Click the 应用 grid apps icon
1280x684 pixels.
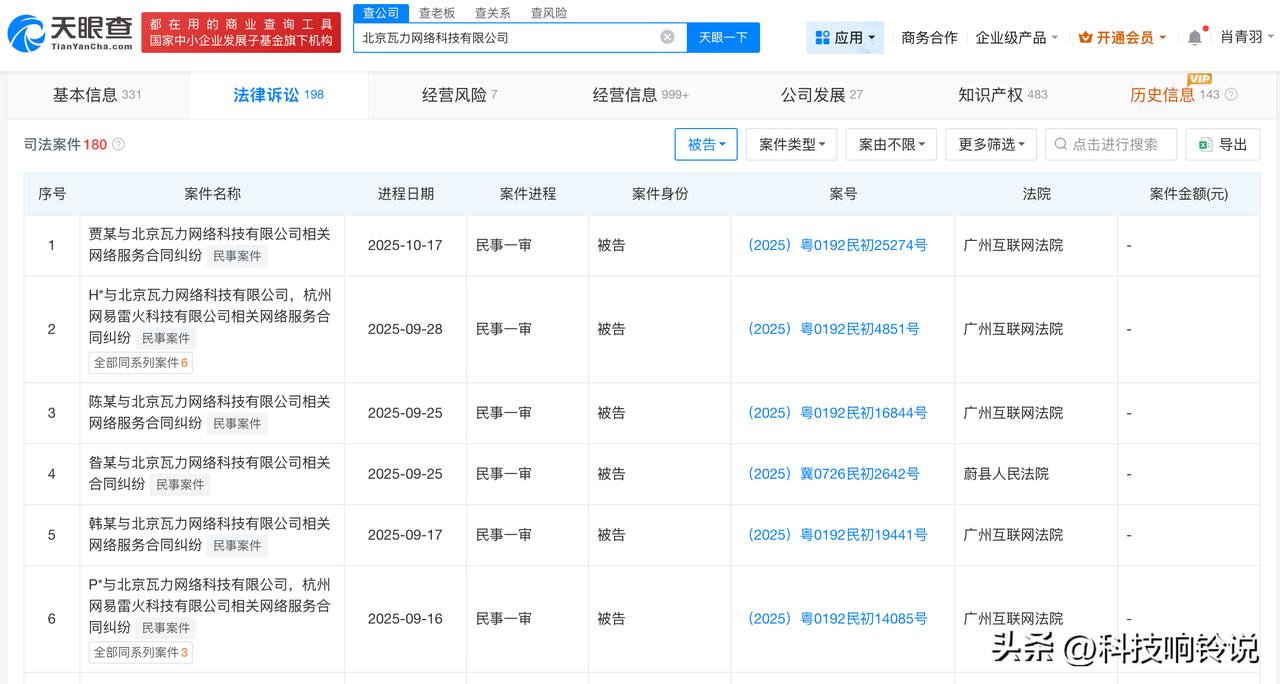point(822,38)
